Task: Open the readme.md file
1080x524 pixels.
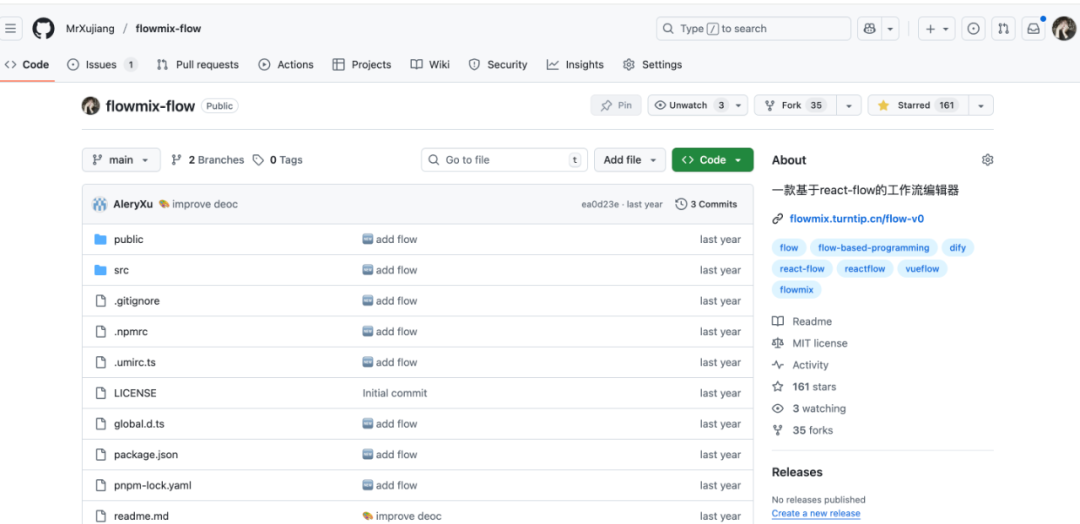Action: [141, 516]
